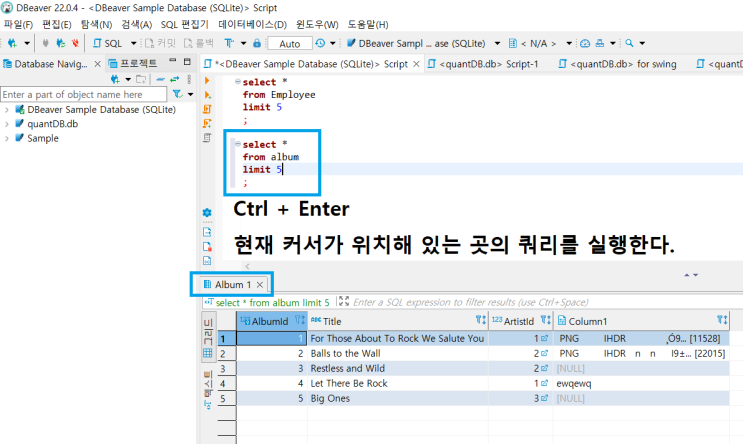This screenshot has width=743, height=444.
Task: Open the N/A schema selector
Action: point(540,43)
